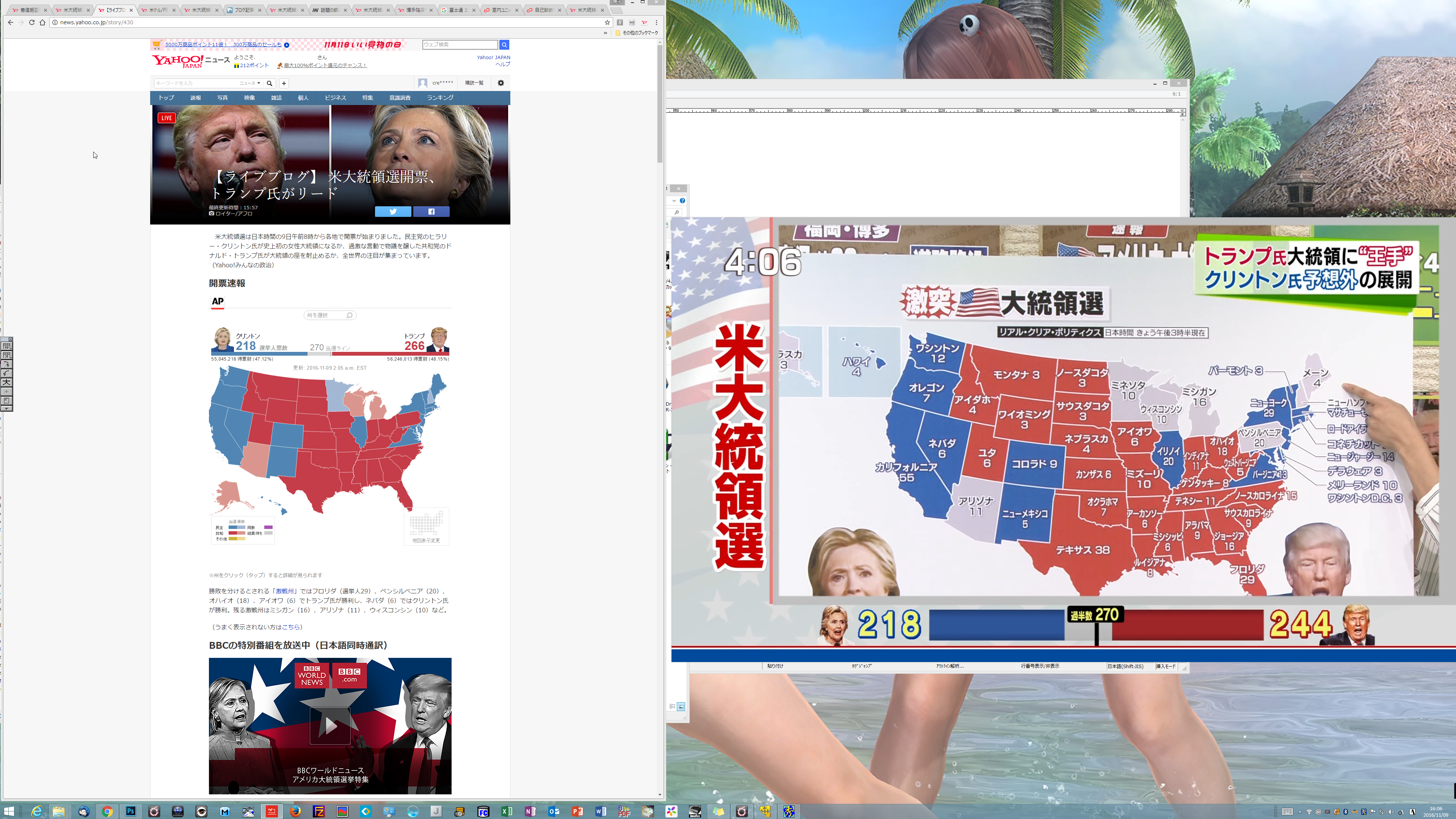Reload the page in Chrome
This screenshot has width=1456, height=819.
pos(31,23)
